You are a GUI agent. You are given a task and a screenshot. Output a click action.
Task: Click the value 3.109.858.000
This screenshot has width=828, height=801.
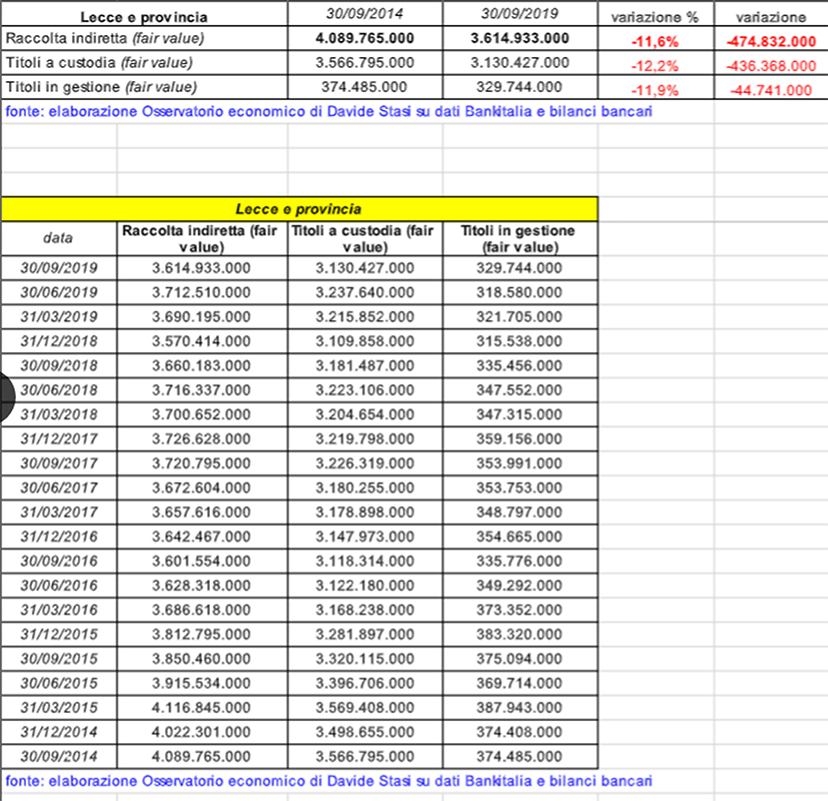tap(365, 341)
